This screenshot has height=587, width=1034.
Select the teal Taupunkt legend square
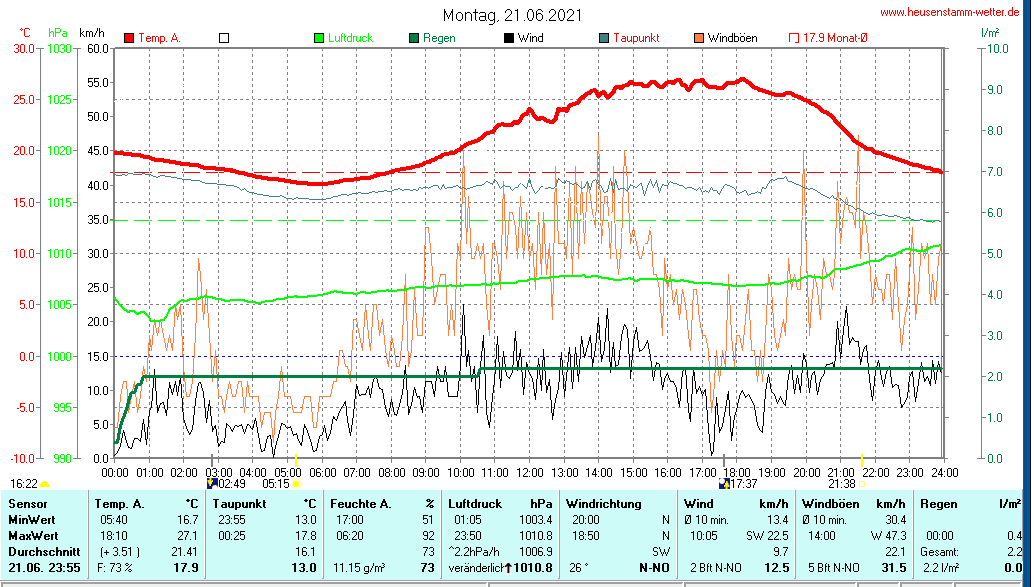click(604, 38)
